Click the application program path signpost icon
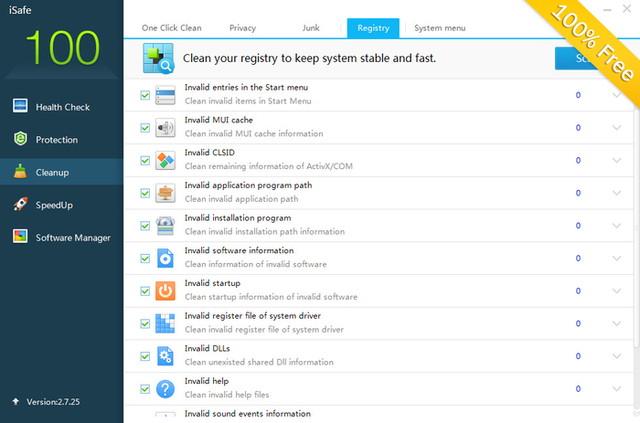Screen dimensions: 640x423 pyautogui.click(x=165, y=193)
